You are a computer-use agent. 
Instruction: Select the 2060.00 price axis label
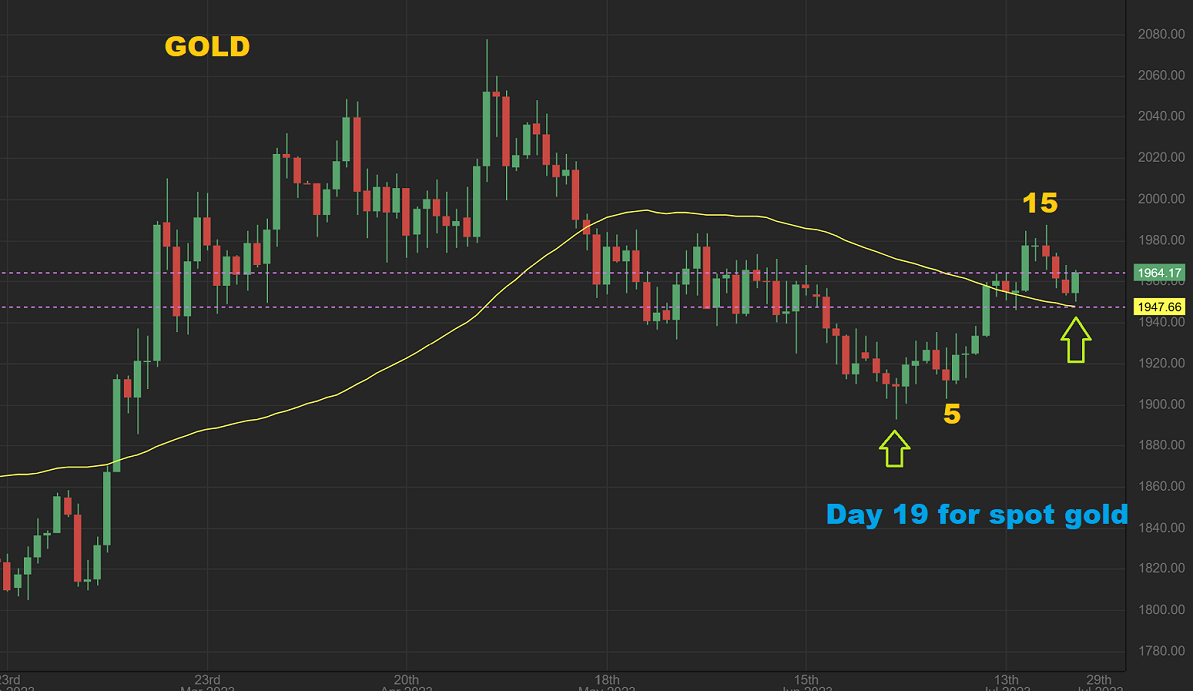[1161, 75]
